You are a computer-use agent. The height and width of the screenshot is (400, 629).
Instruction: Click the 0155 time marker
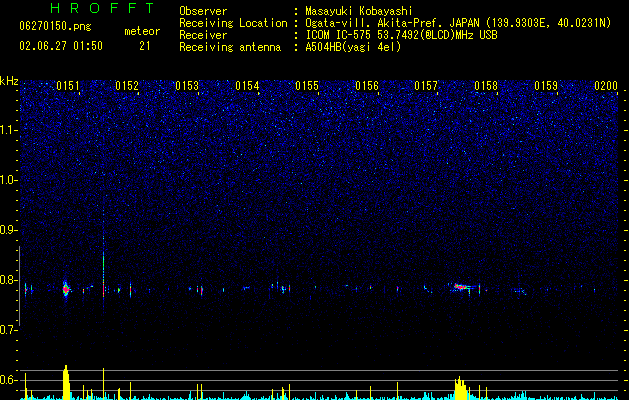(x=307, y=86)
